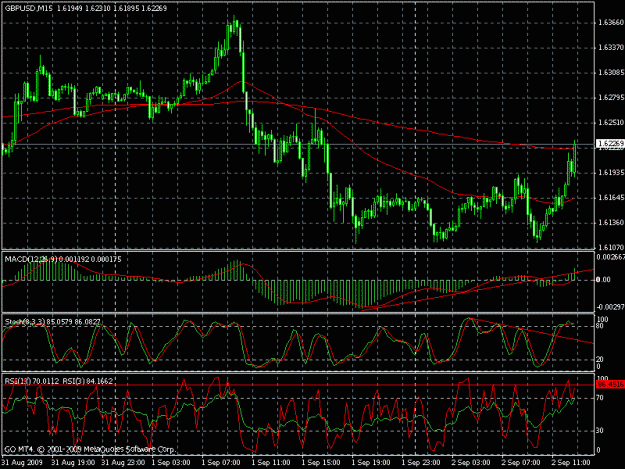Click the highlighted 1.62269 current price tag

610,143
